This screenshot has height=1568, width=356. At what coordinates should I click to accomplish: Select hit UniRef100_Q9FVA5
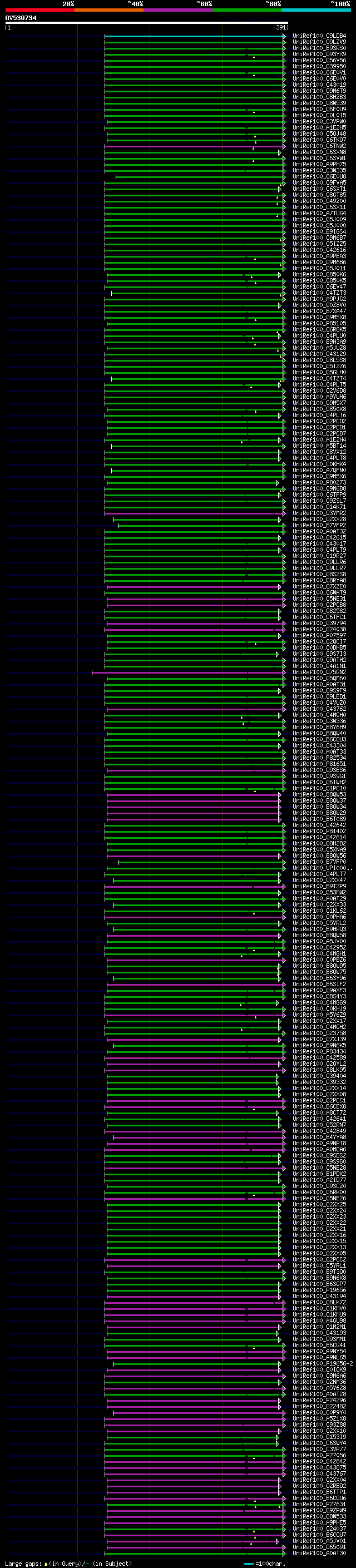319,182
